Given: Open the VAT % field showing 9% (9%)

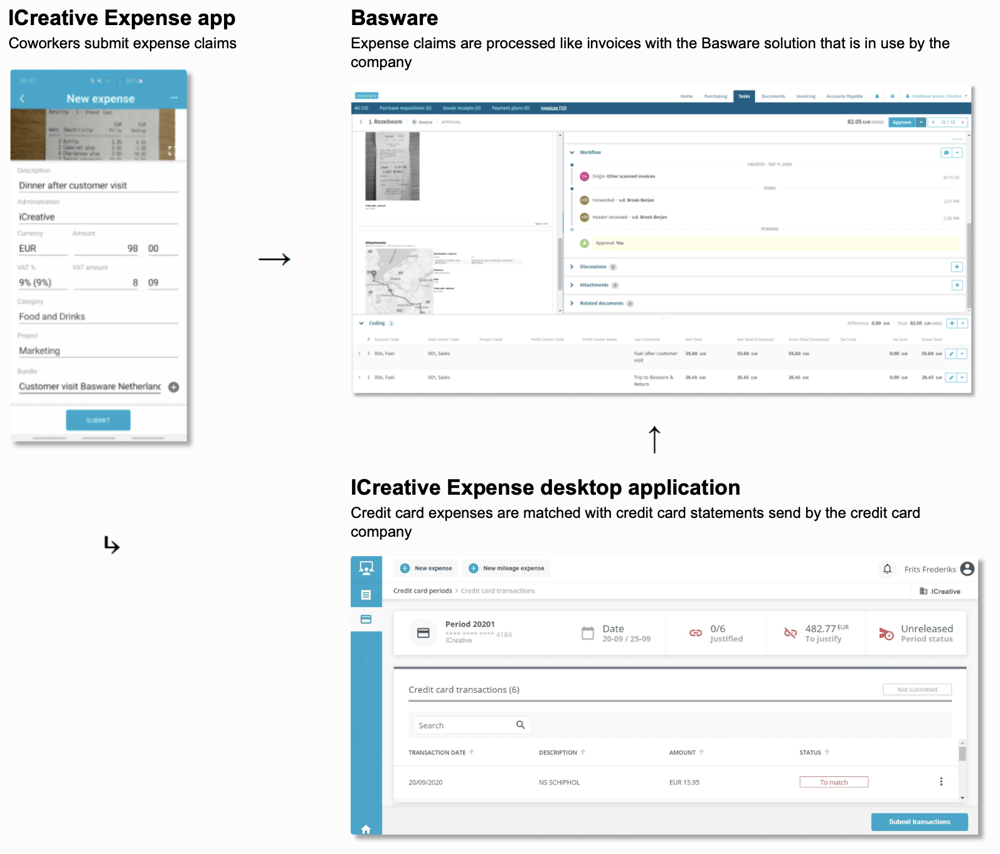Looking at the screenshot, I should [43, 283].
